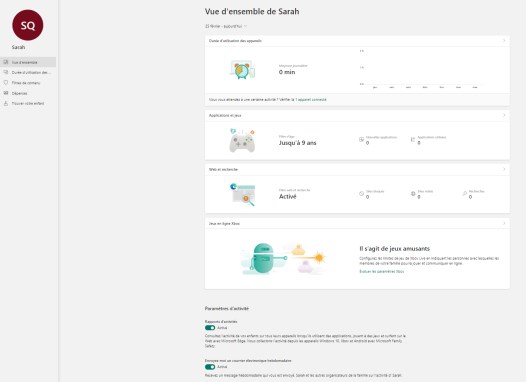Viewport: 526px width, 382px height.
Task: Click the Xbox settings link under 'jeux amusants'
Action: [381, 271]
